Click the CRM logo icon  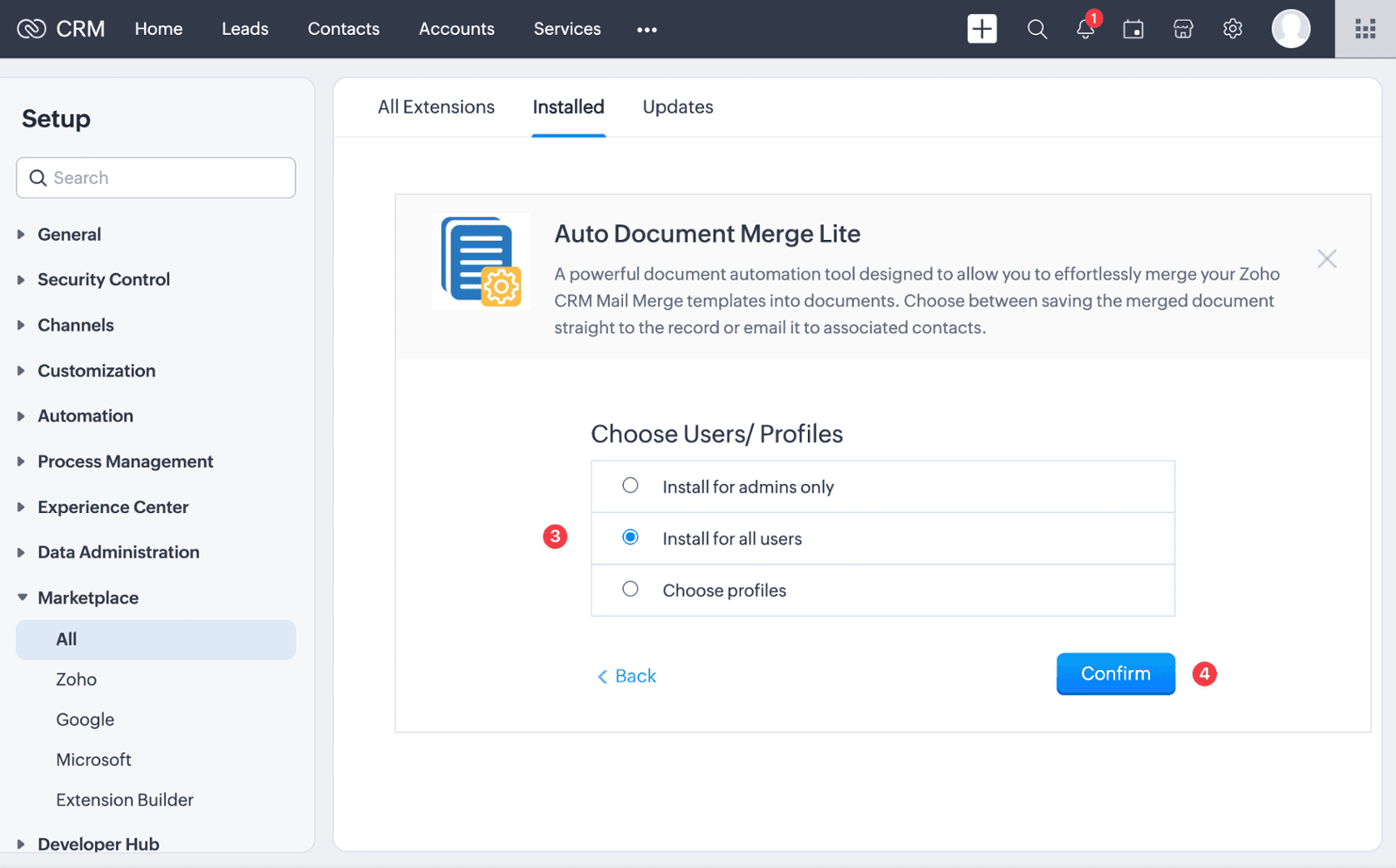31,29
